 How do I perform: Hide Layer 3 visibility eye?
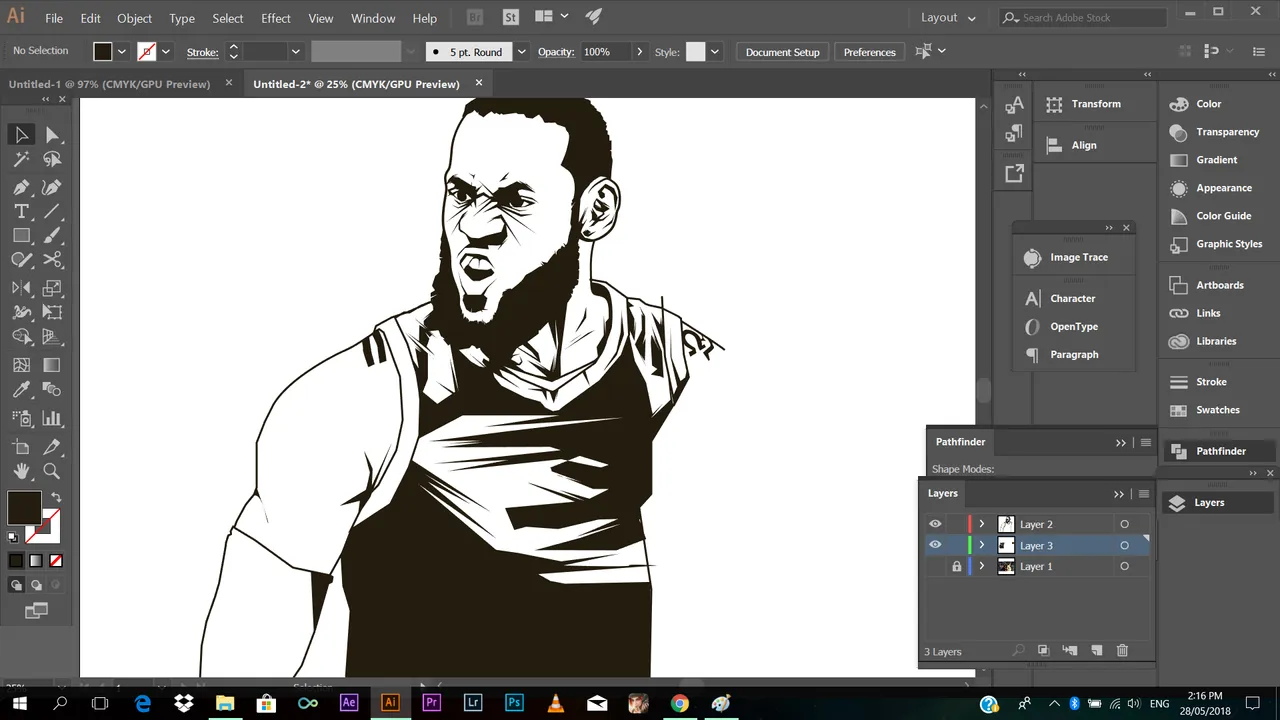coord(935,545)
